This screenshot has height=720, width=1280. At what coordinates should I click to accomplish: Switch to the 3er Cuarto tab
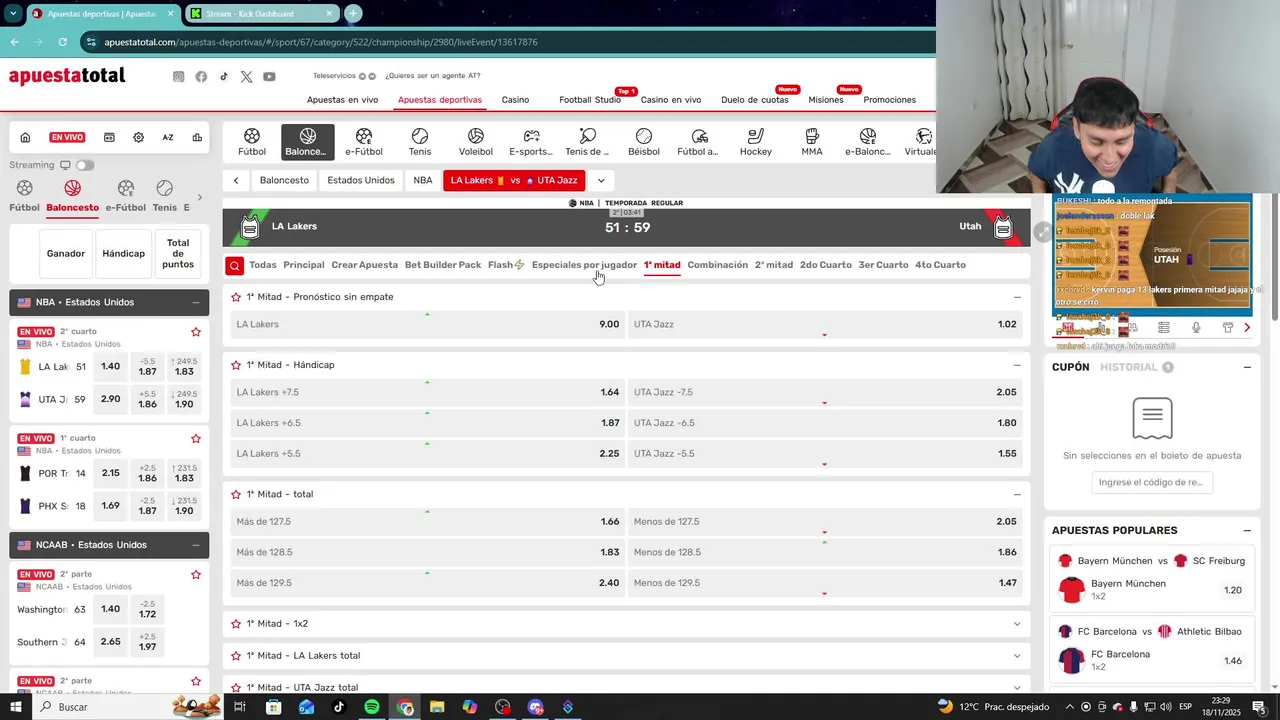tap(883, 265)
